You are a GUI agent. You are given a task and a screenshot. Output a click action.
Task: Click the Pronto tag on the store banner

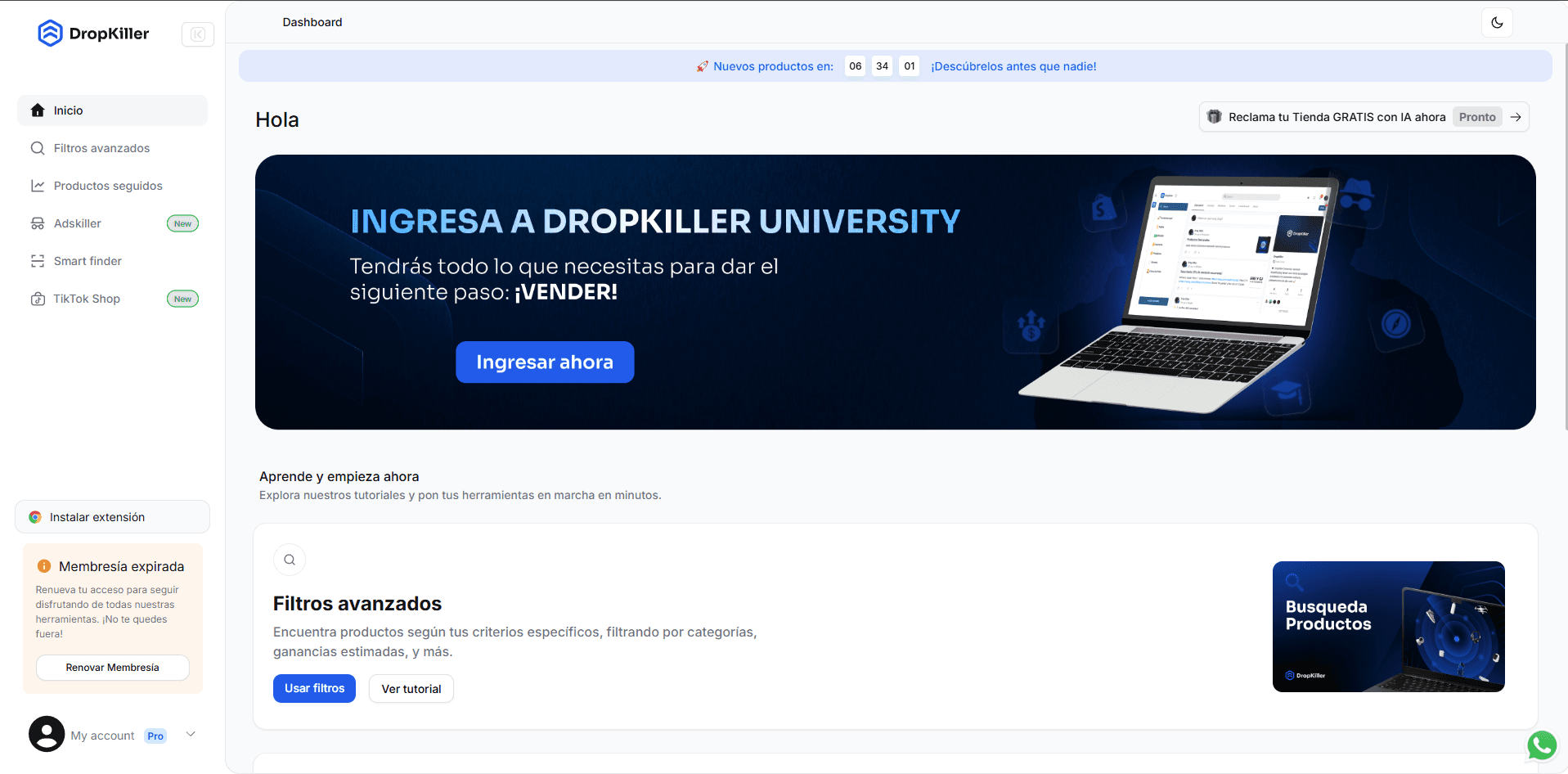point(1477,117)
